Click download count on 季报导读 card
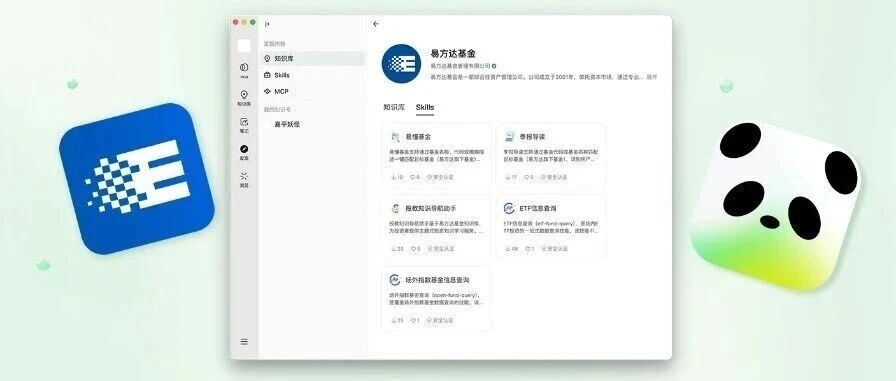896x381 pixels. coord(511,177)
